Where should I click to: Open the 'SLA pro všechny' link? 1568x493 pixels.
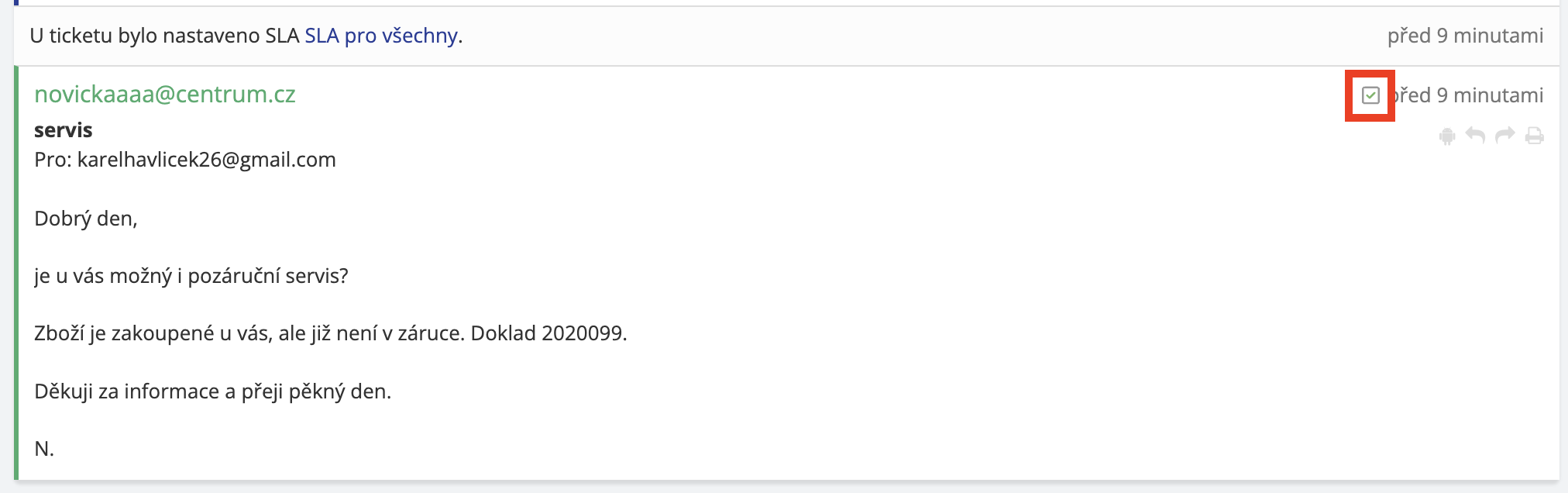tap(380, 36)
